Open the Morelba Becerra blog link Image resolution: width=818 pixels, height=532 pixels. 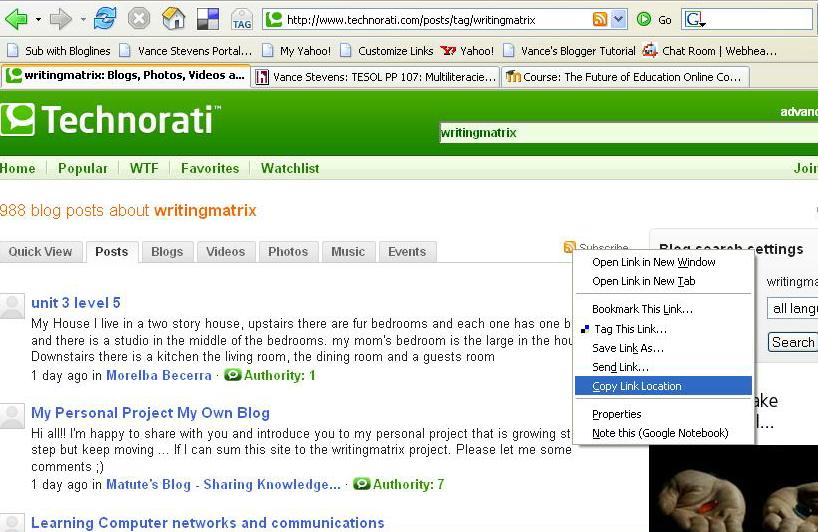click(x=159, y=376)
